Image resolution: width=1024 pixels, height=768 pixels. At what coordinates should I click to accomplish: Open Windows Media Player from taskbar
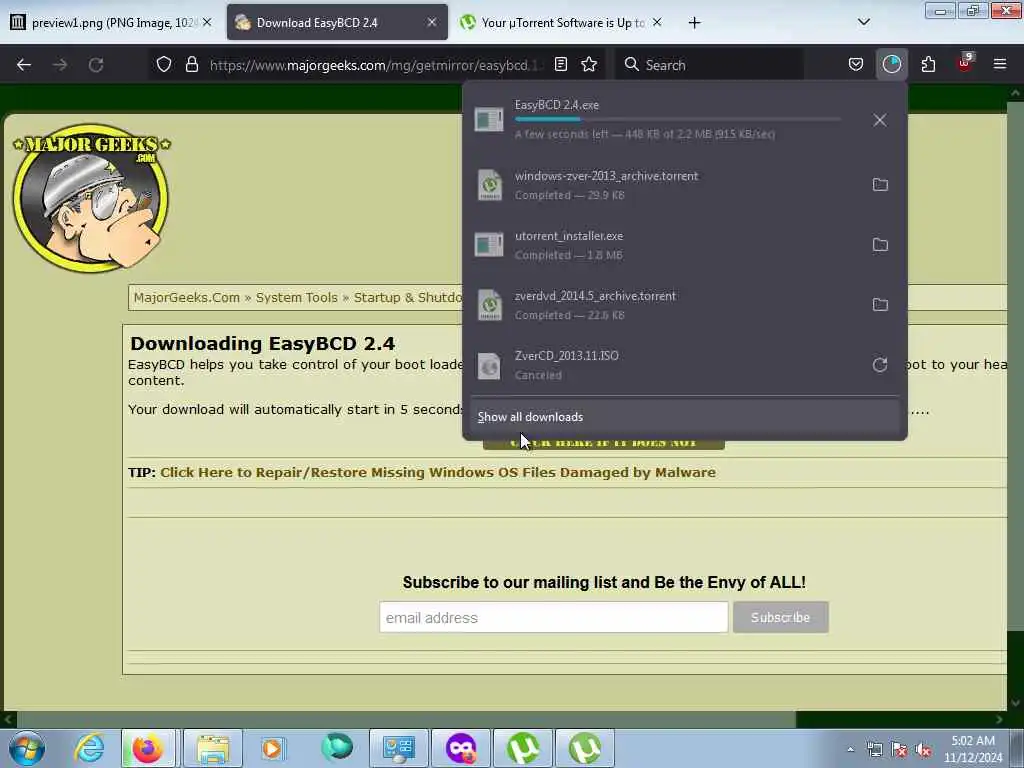[273, 748]
